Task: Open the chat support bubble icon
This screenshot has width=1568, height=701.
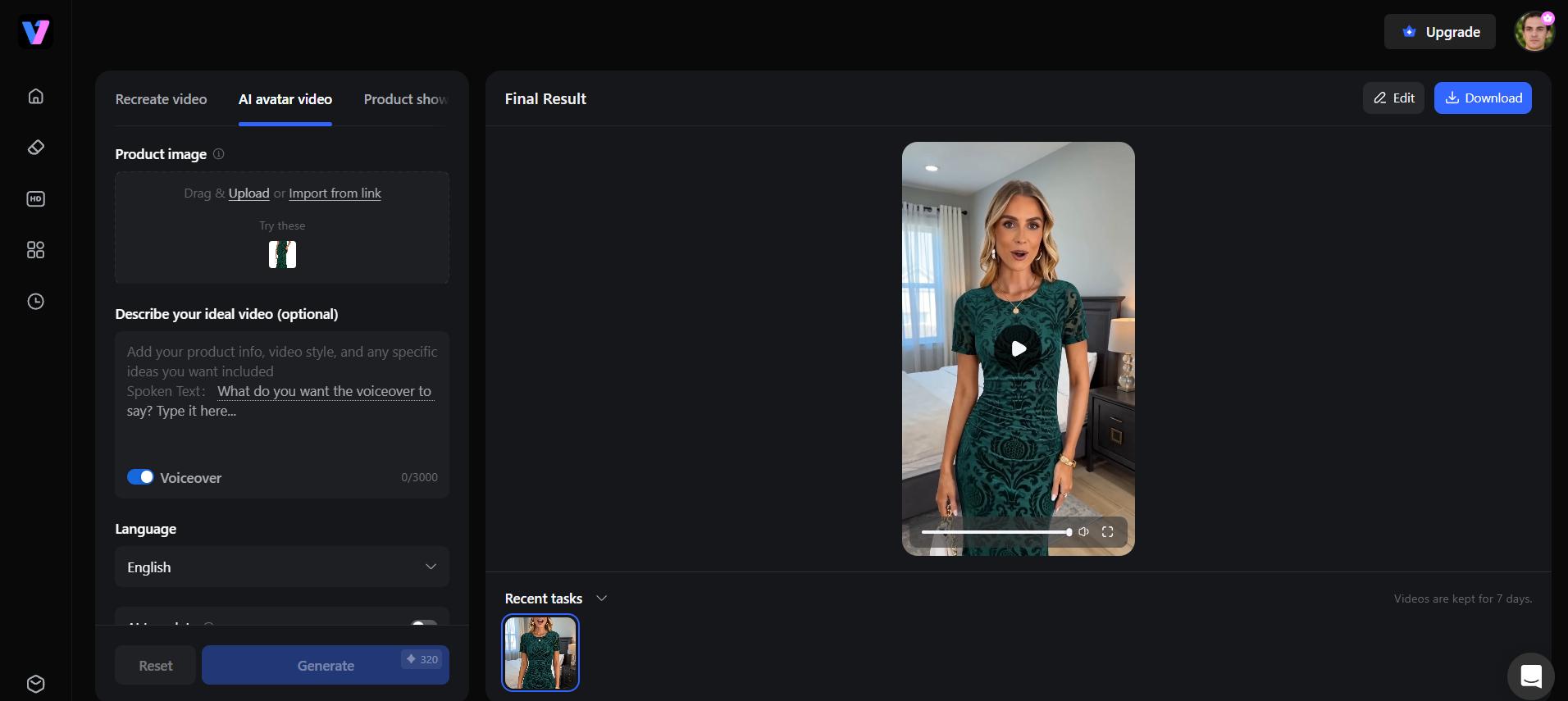Action: (x=1530, y=676)
